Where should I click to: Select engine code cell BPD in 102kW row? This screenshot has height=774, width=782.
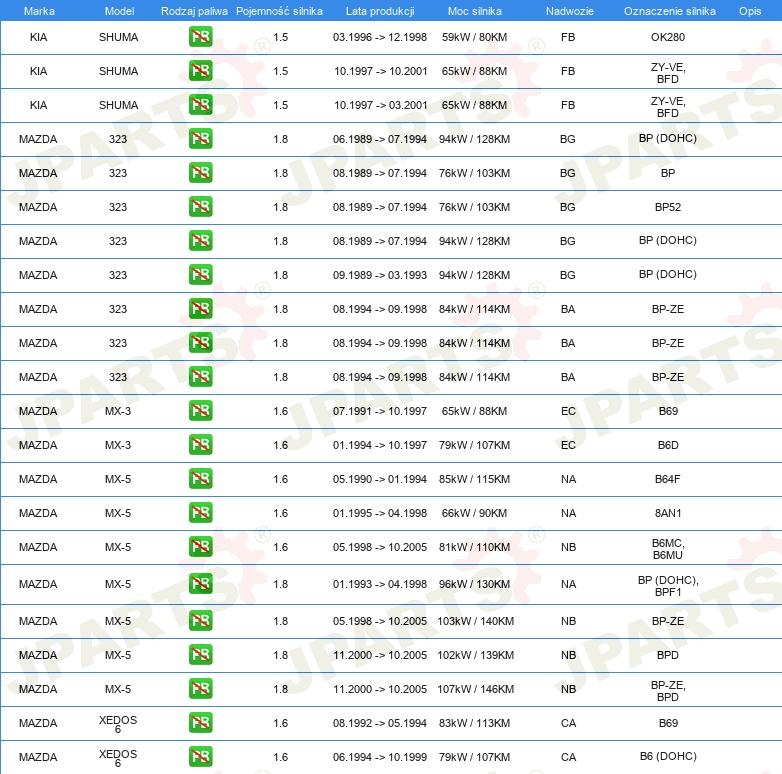(668, 655)
